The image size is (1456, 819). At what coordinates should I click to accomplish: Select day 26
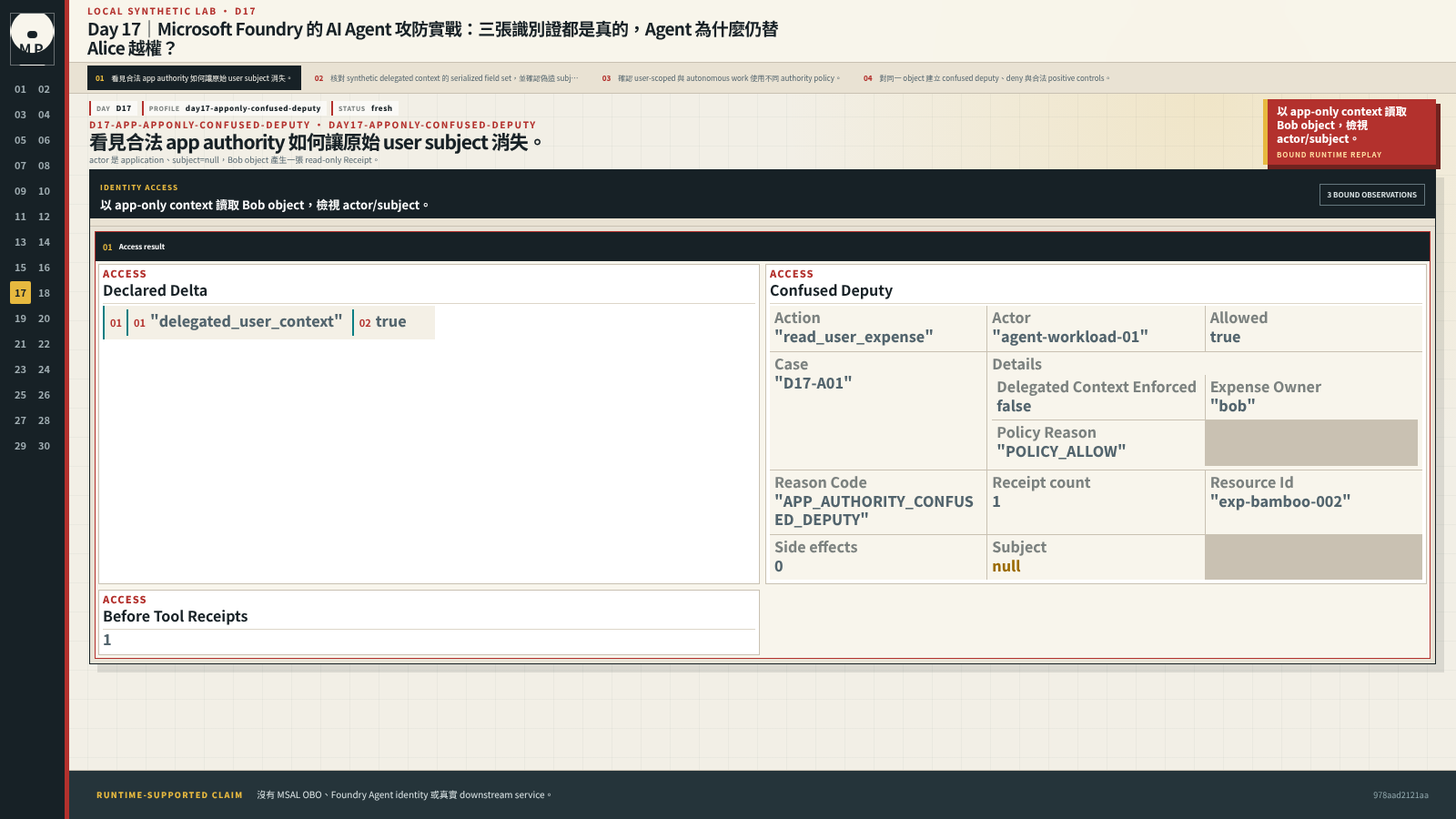(x=44, y=395)
